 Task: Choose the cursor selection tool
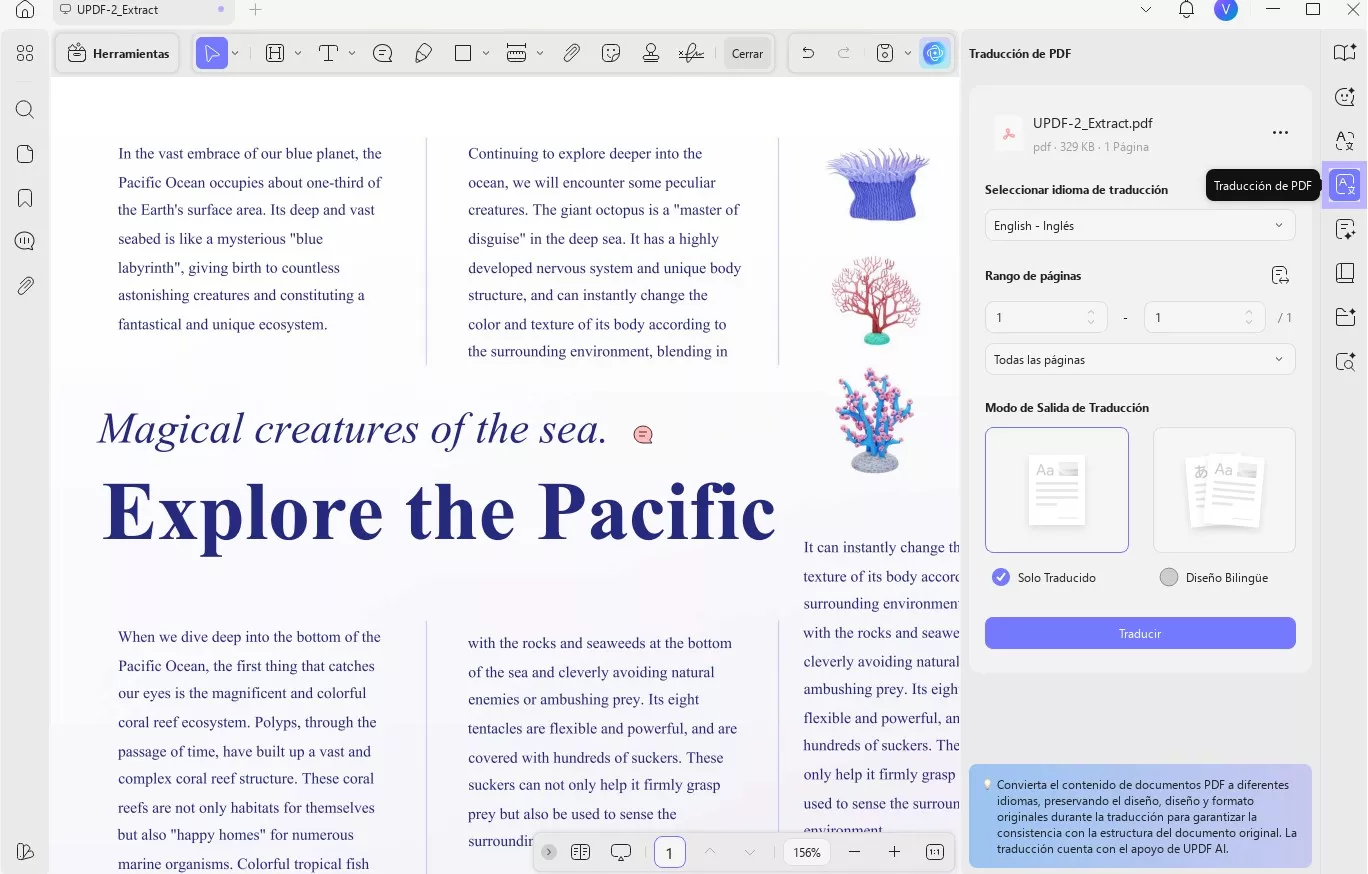click(x=211, y=54)
